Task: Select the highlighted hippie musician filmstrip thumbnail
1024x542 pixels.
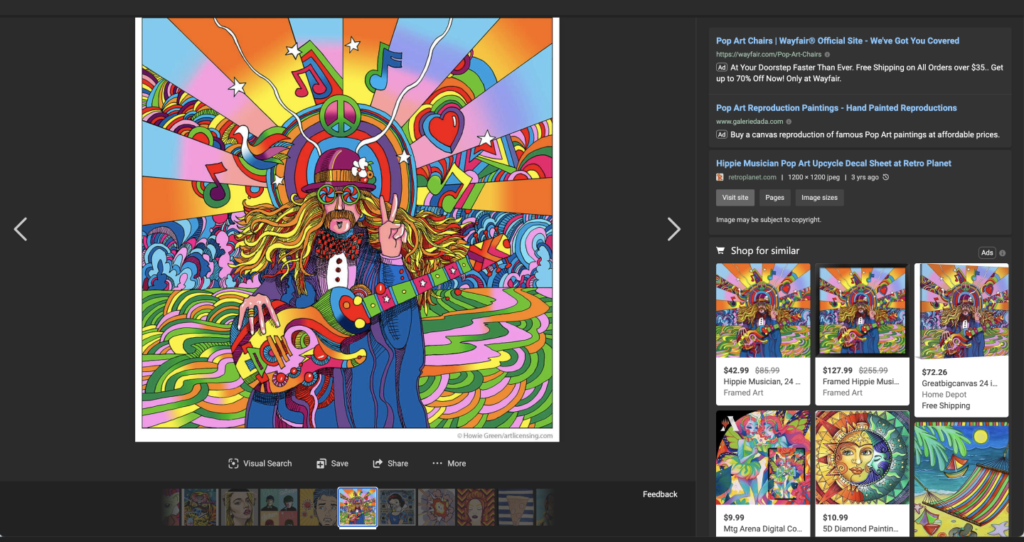Action: [x=357, y=507]
